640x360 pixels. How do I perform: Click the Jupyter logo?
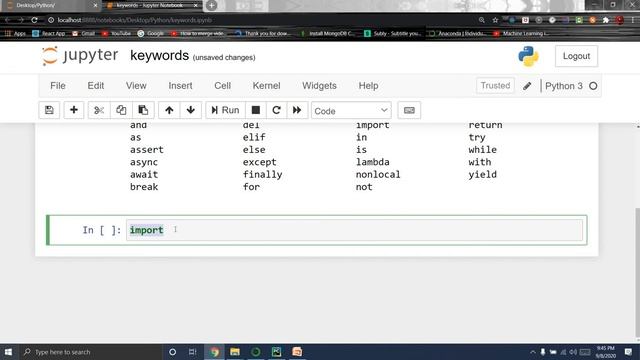pos(80,56)
